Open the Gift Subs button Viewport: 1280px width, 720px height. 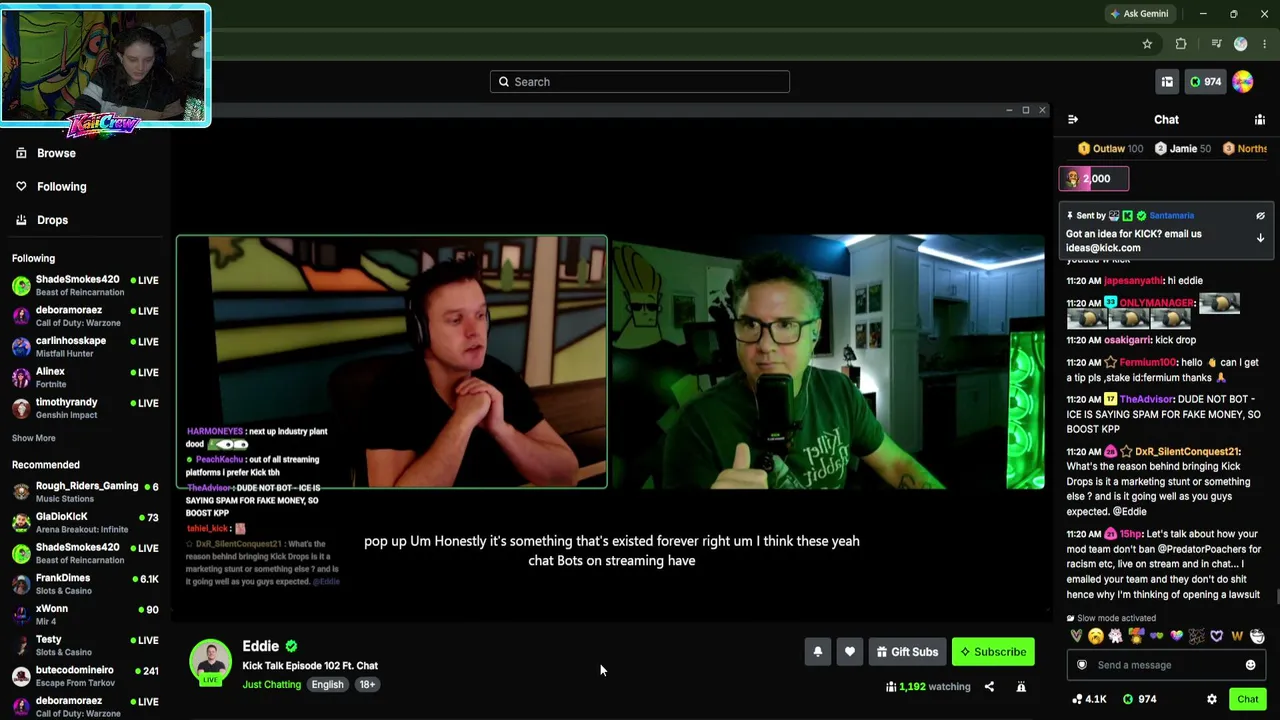click(907, 652)
